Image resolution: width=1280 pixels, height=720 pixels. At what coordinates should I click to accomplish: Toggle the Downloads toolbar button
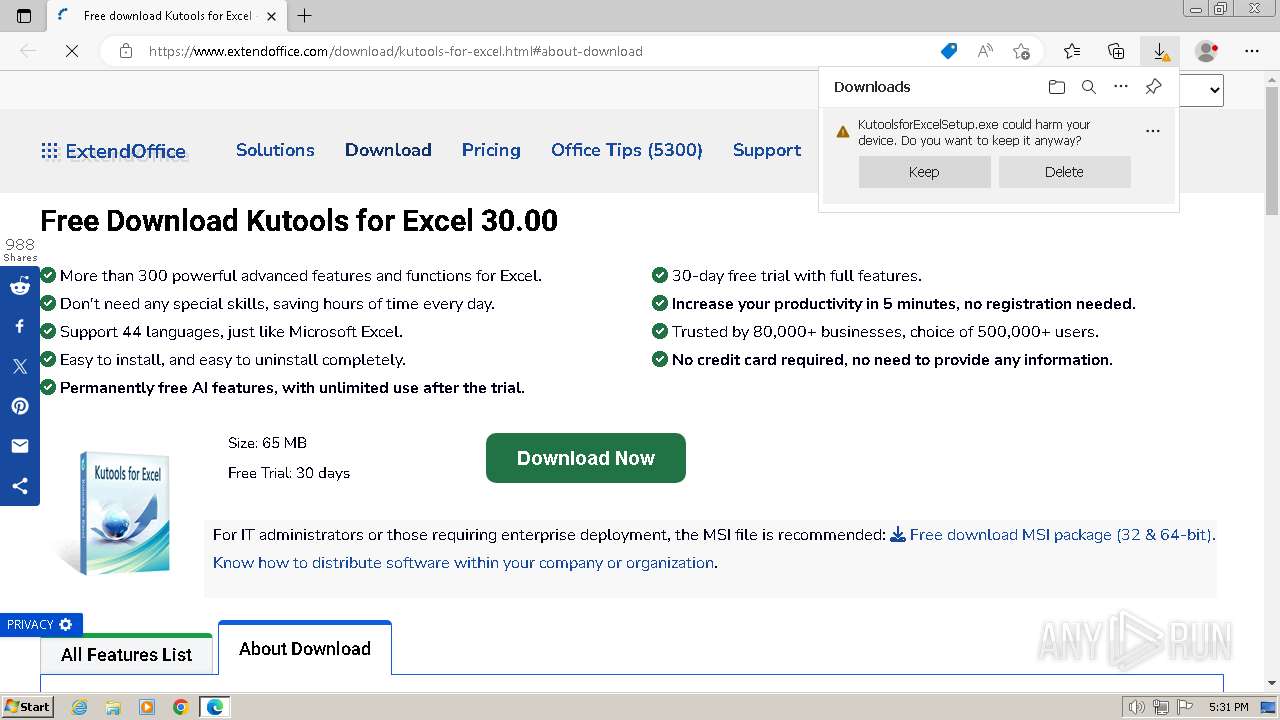coord(1160,51)
